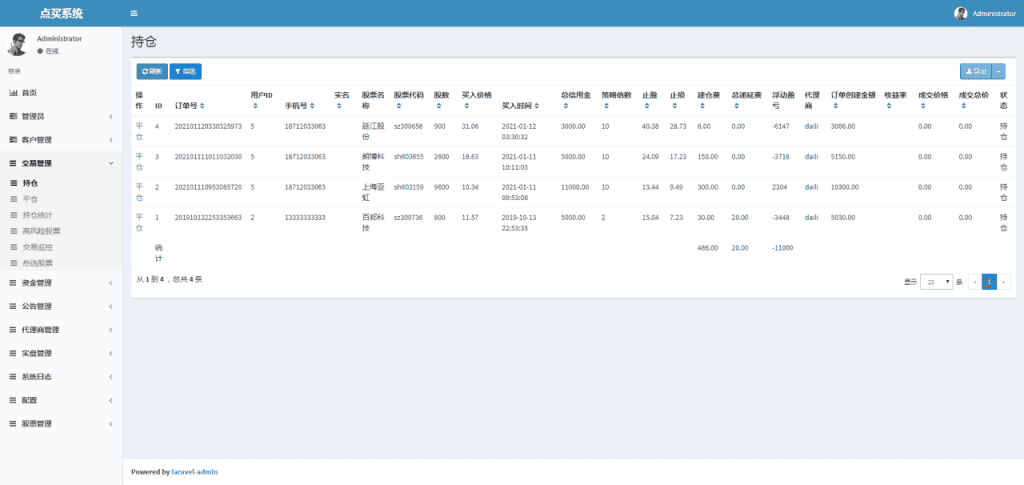Click Administrator avatar in top bar
The width and height of the screenshot is (1024, 485).
(x=961, y=13)
